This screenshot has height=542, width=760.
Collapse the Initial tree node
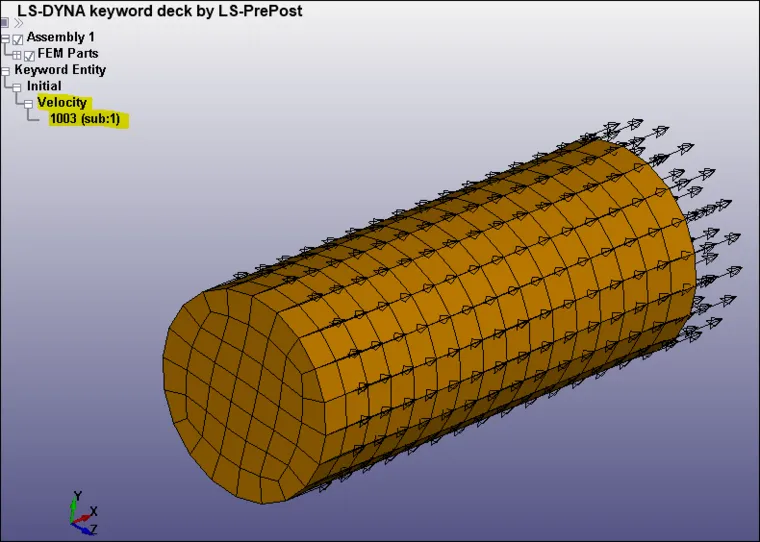[16, 88]
